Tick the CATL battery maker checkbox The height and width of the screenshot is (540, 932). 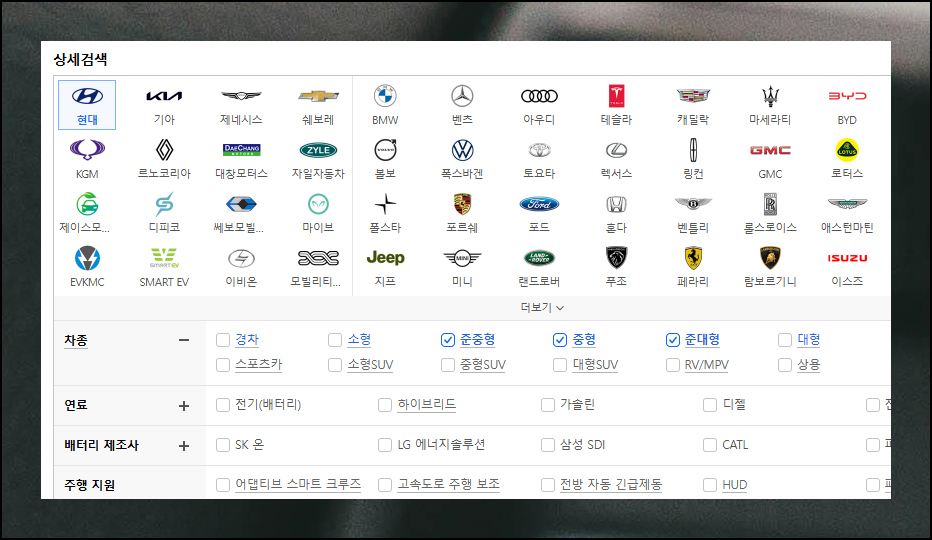coord(710,445)
